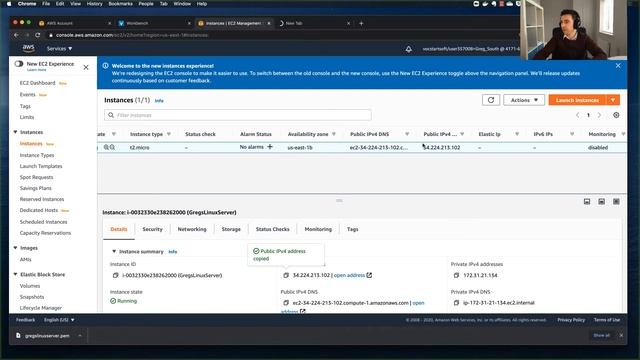
Task: Open Launch Templates in sidebar
Action: (x=41, y=167)
